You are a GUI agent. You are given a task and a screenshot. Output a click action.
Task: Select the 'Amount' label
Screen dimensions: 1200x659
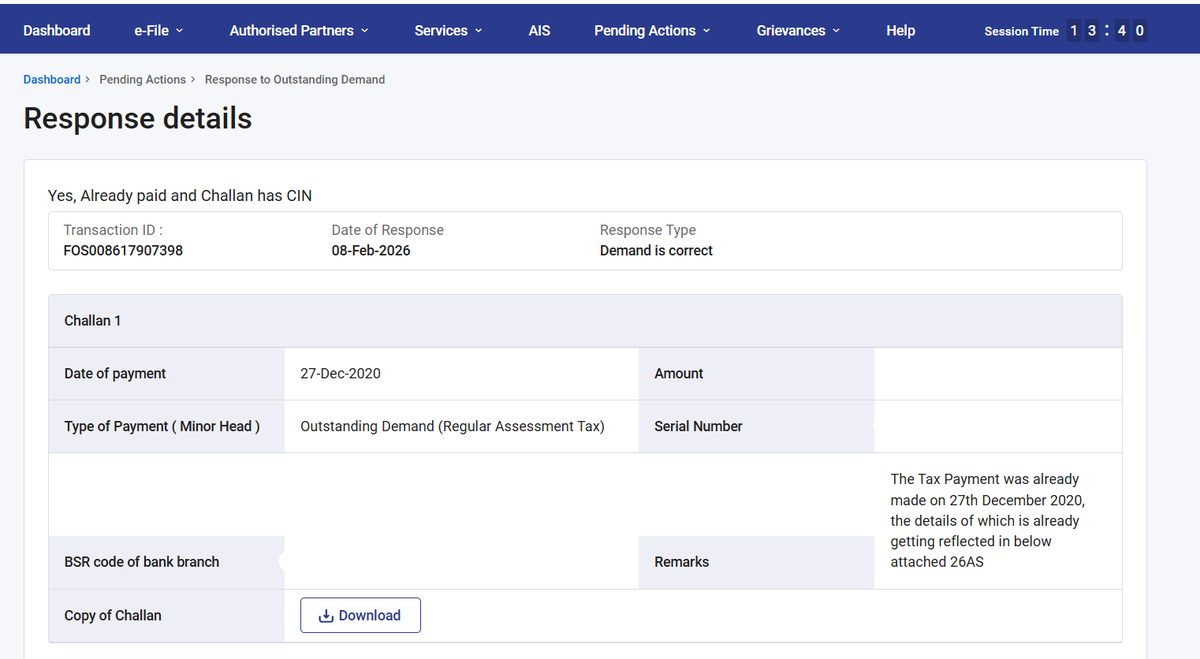(679, 373)
